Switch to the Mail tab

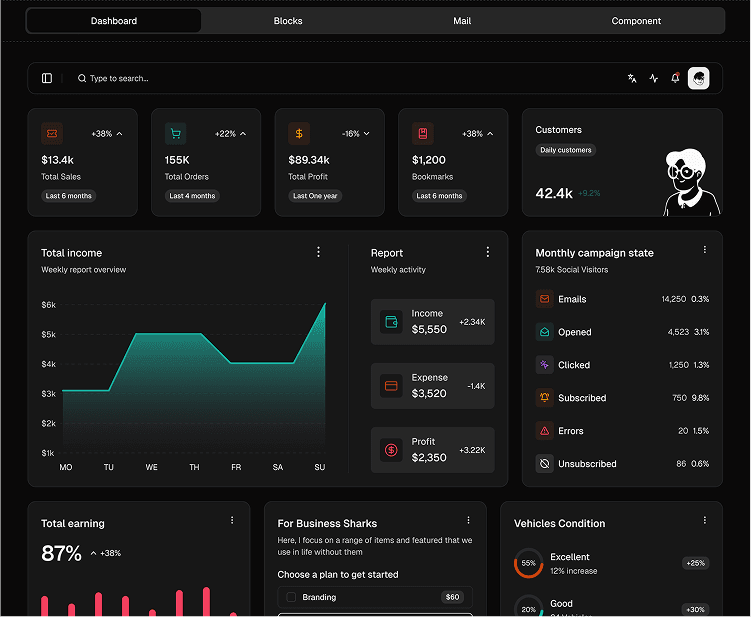click(462, 21)
